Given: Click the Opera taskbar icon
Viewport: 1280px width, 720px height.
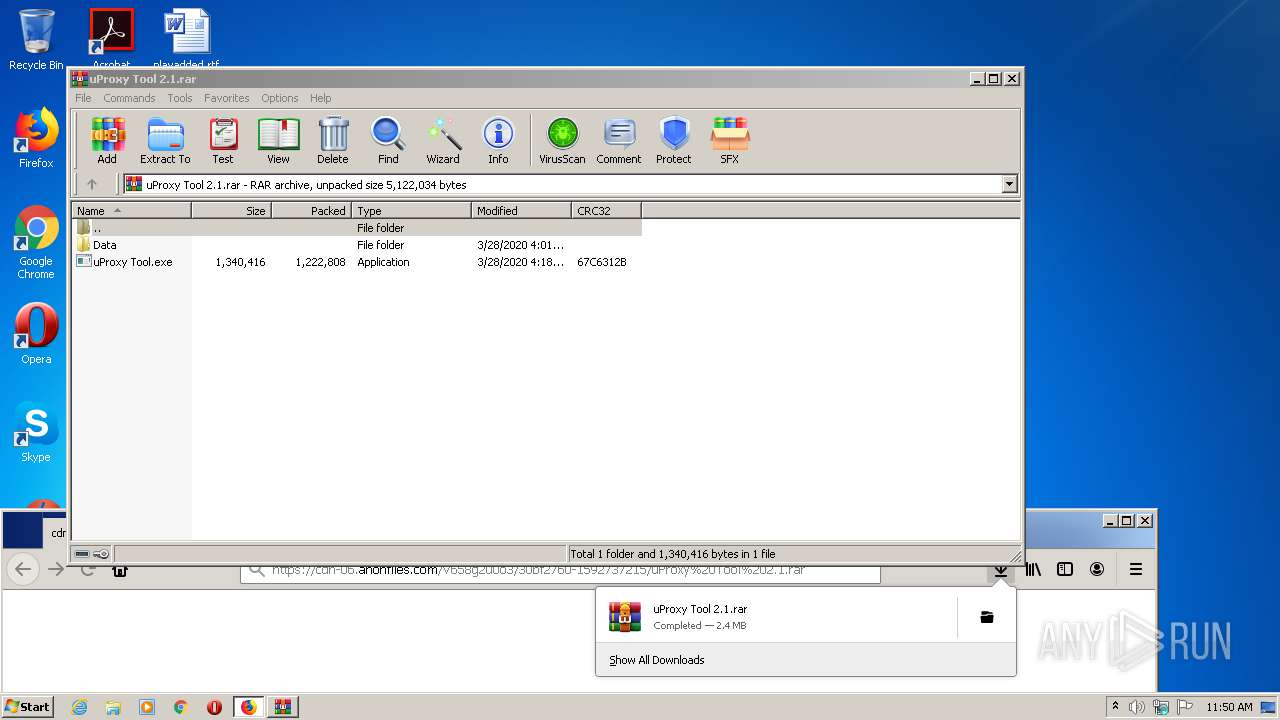Looking at the screenshot, I should [x=214, y=707].
